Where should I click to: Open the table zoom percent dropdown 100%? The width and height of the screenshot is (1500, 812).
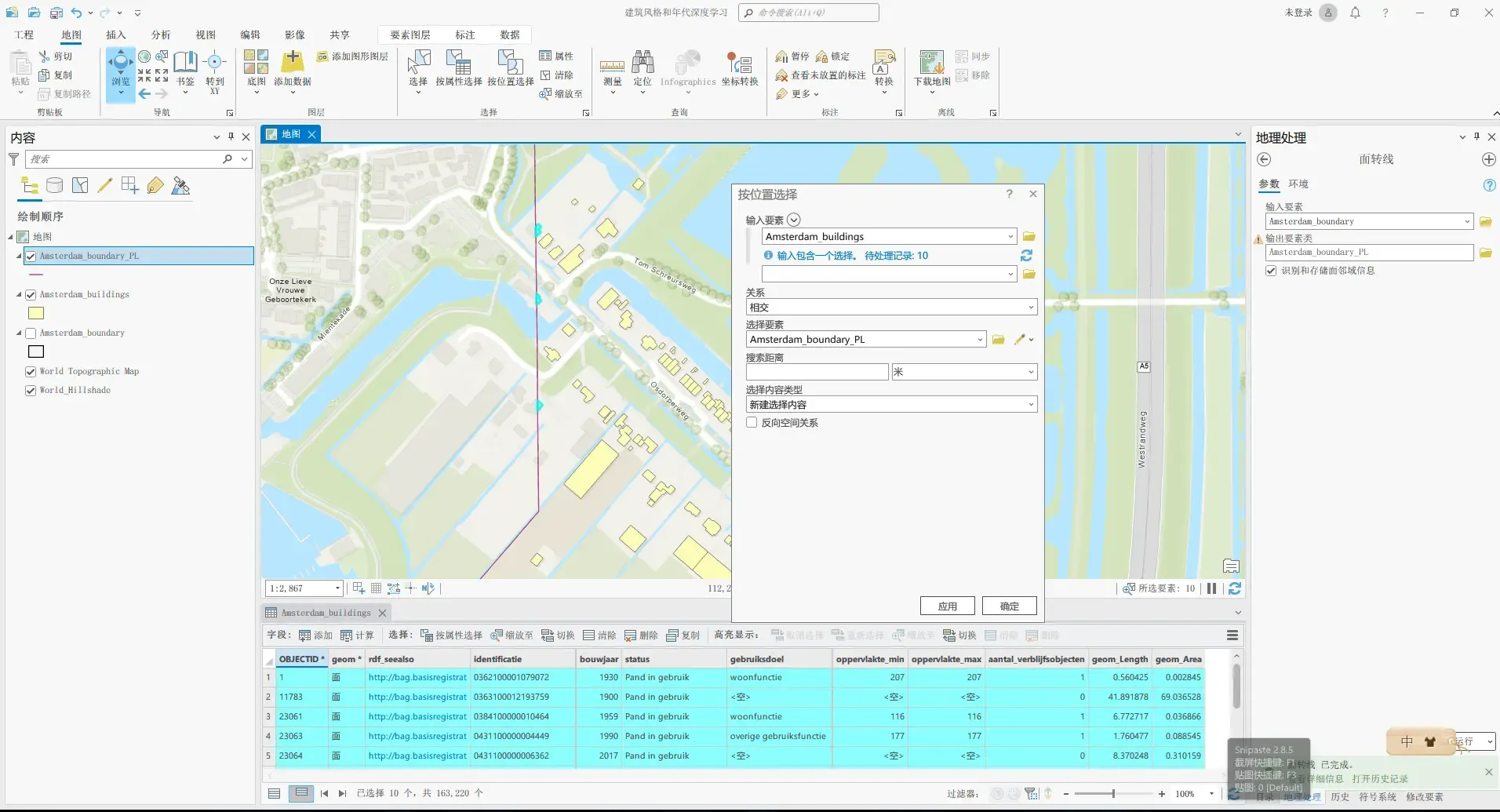(x=1211, y=794)
